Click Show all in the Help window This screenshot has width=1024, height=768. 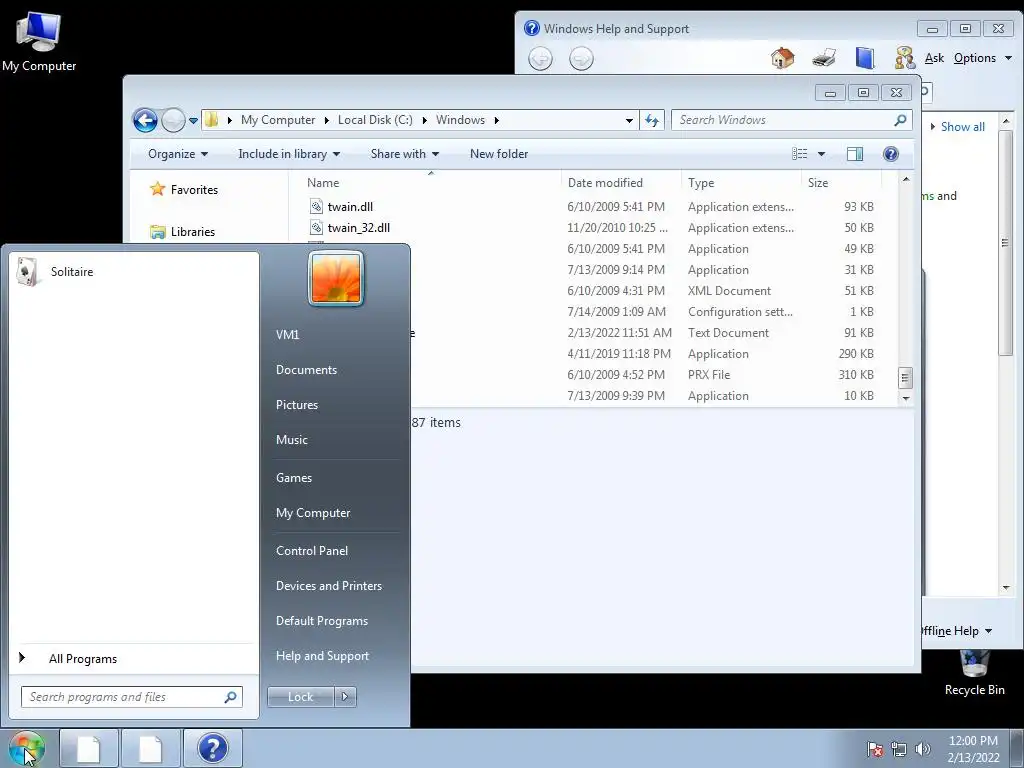tap(962, 127)
